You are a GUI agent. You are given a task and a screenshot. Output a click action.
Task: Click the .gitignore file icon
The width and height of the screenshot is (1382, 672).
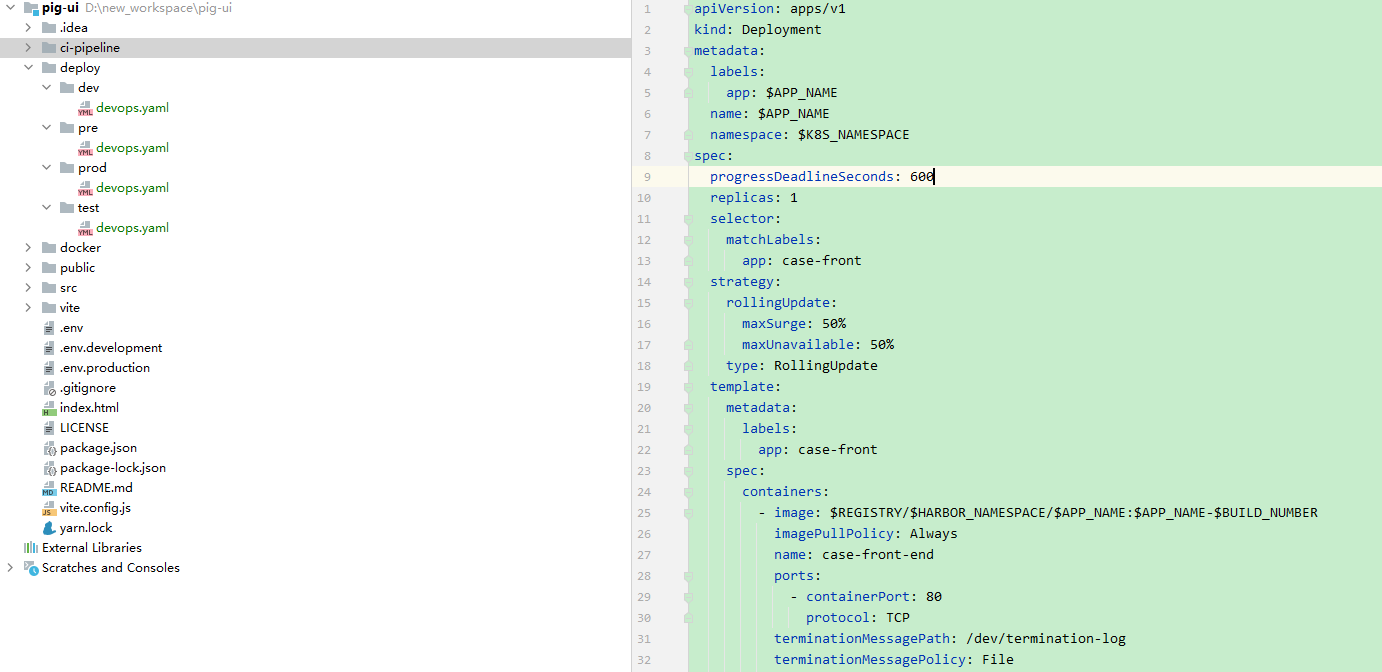pyautogui.click(x=49, y=388)
